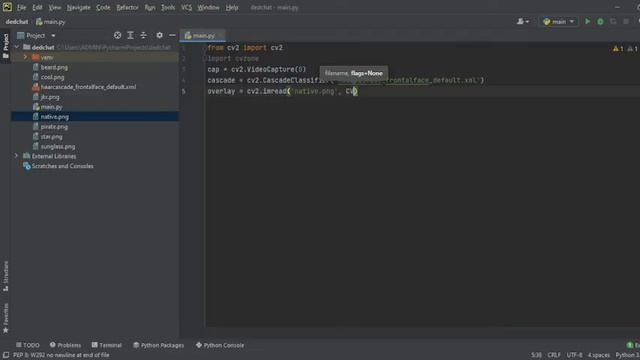
Task: Hide the Project panel with minus icon
Action: tap(172, 36)
